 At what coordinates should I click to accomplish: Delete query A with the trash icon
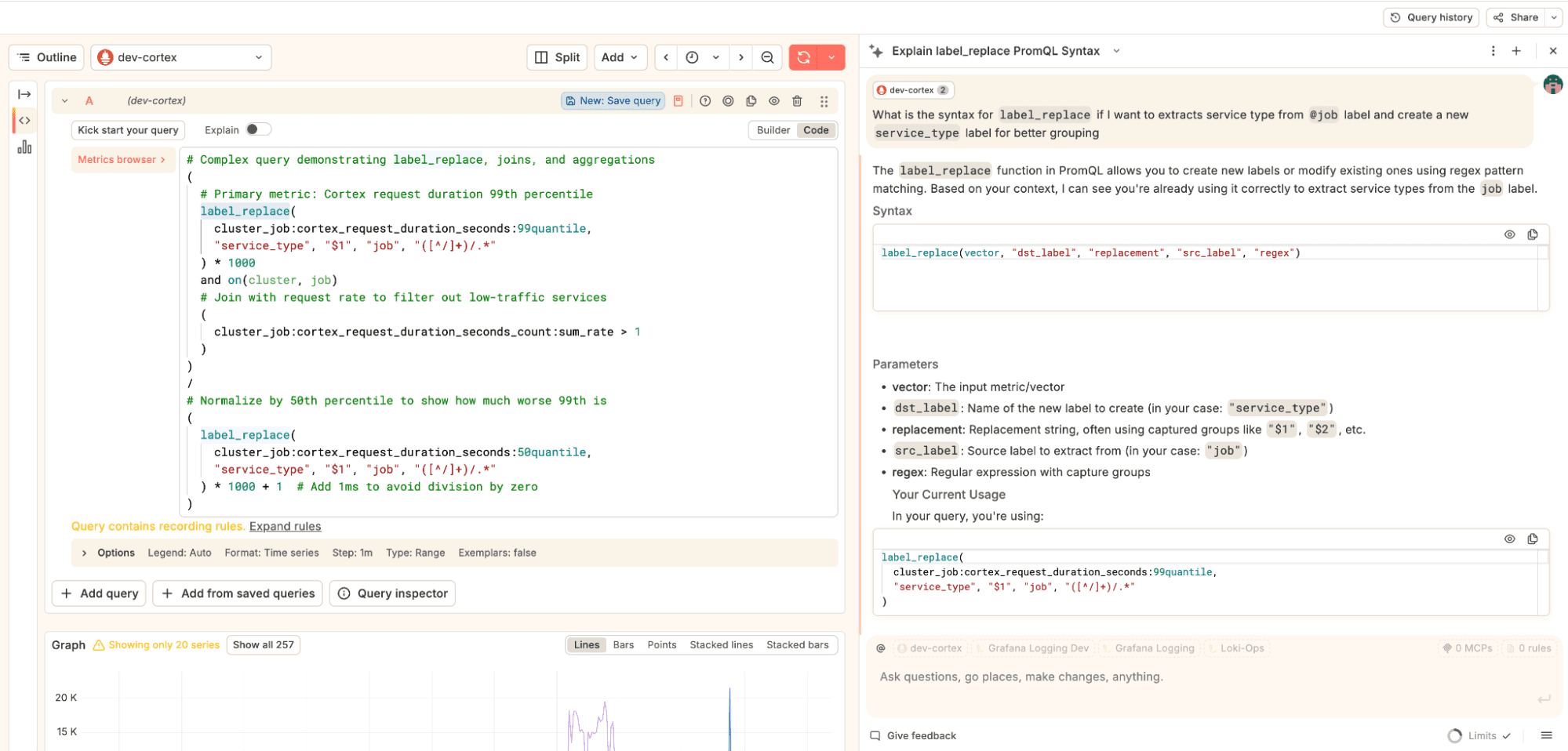[x=797, y=100]
